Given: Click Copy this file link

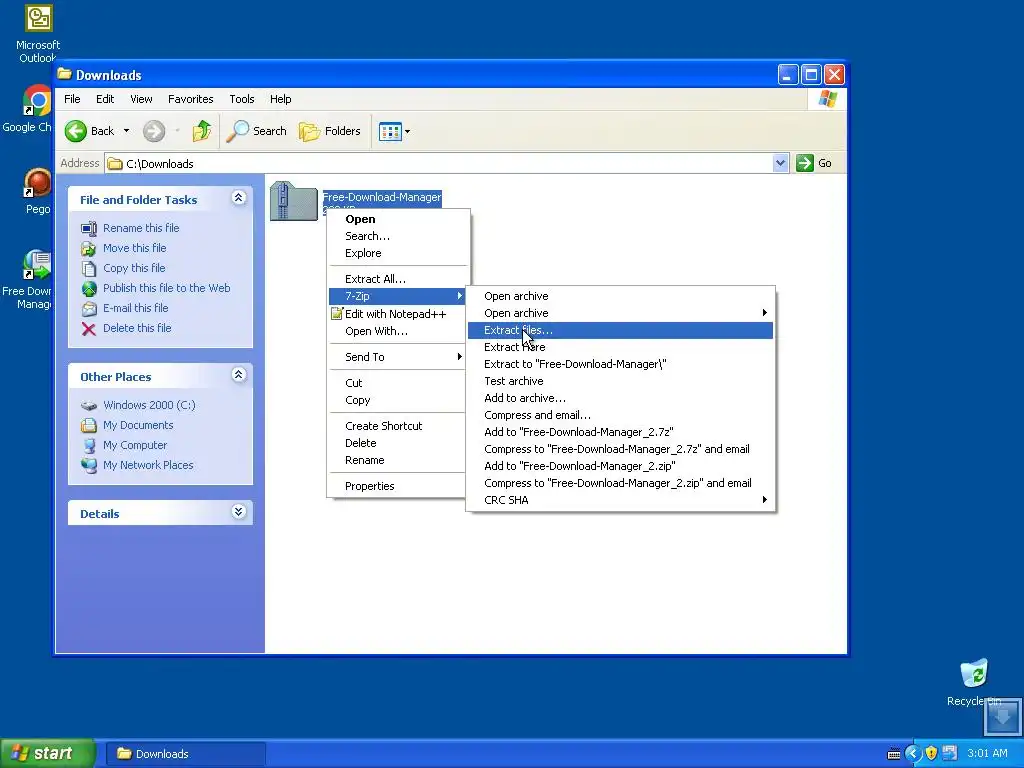Looking at the screenshot, I should click(x=134, y=268).
